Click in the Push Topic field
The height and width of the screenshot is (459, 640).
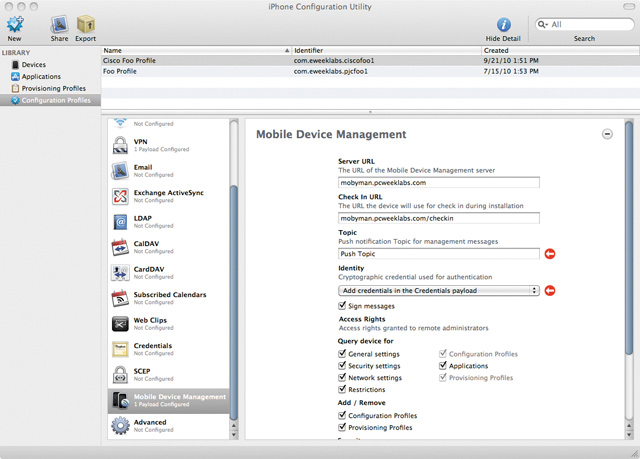pyautogui.click(x=439, y=254)
